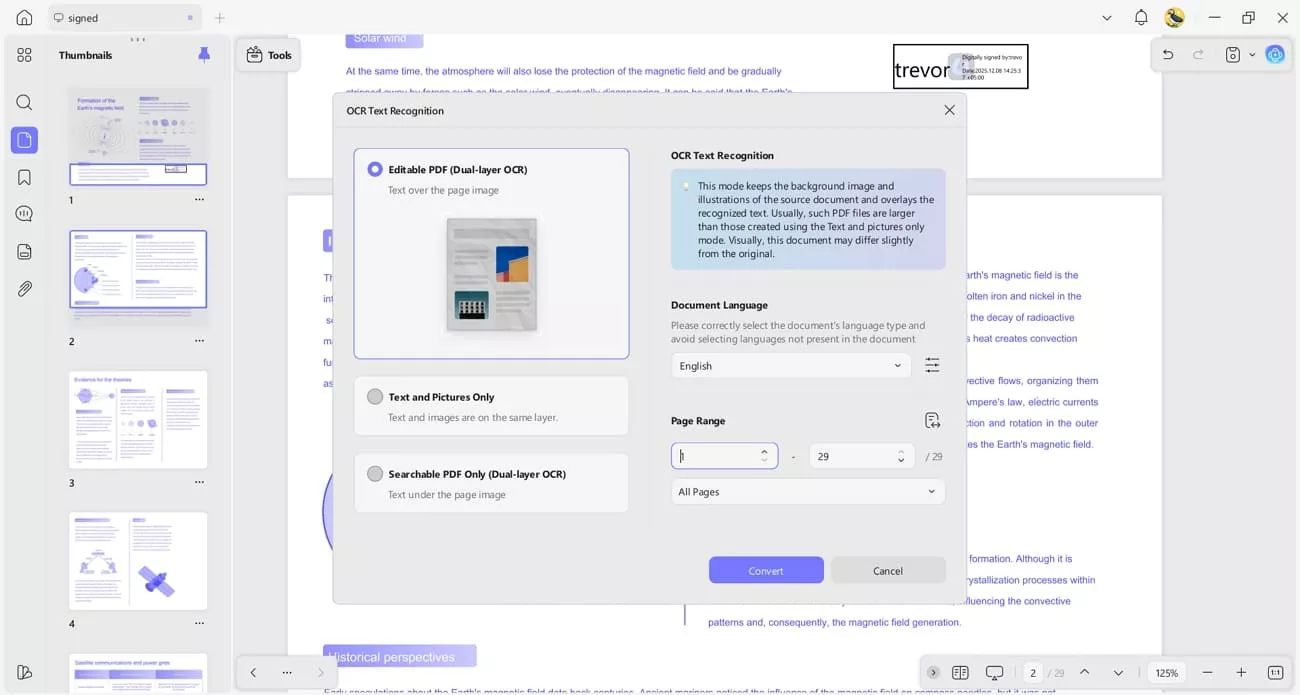Select Editable PDF (Dual-layer OCR) option

[375, 170]
